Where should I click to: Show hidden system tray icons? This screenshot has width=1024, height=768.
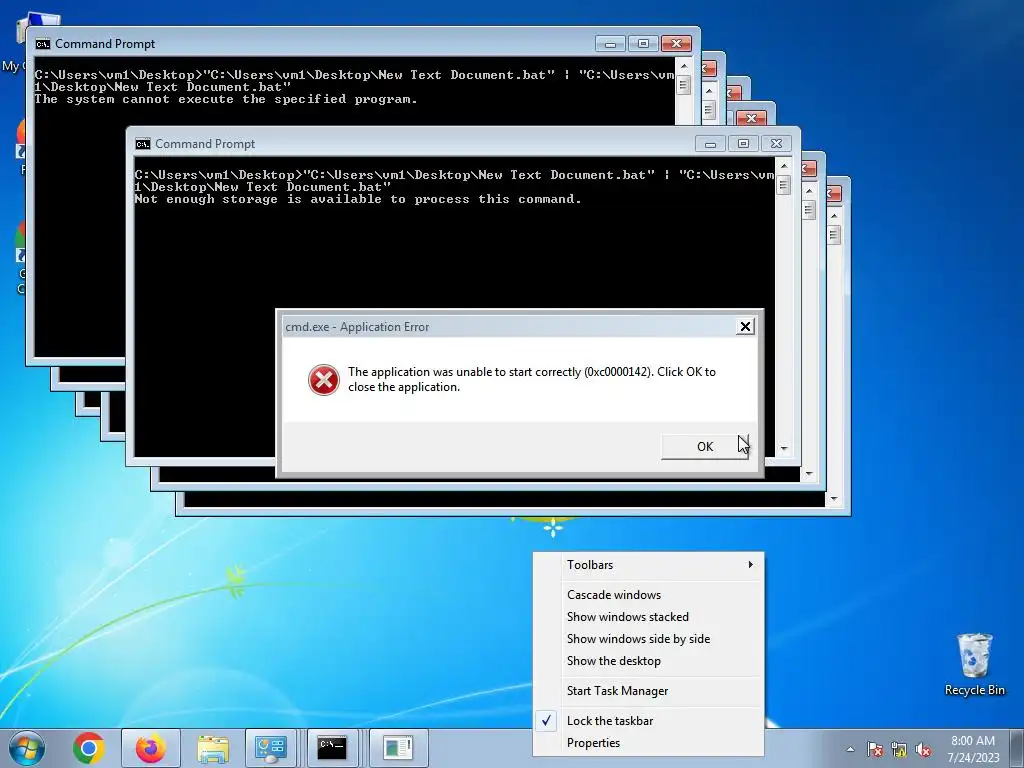(850, 749)
